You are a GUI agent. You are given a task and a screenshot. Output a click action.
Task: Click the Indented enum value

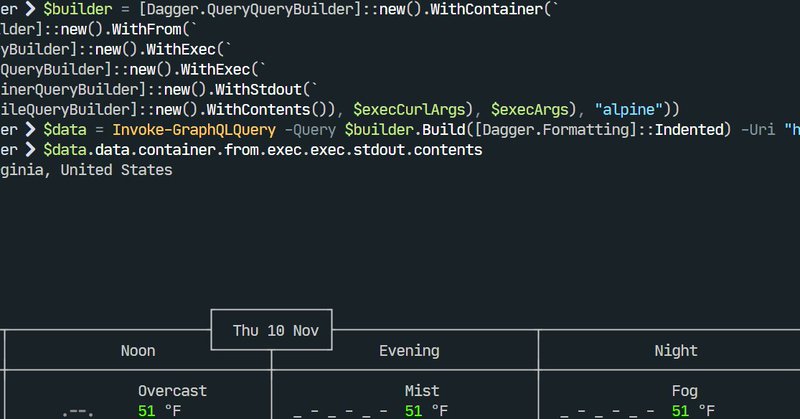pos(689,130)
